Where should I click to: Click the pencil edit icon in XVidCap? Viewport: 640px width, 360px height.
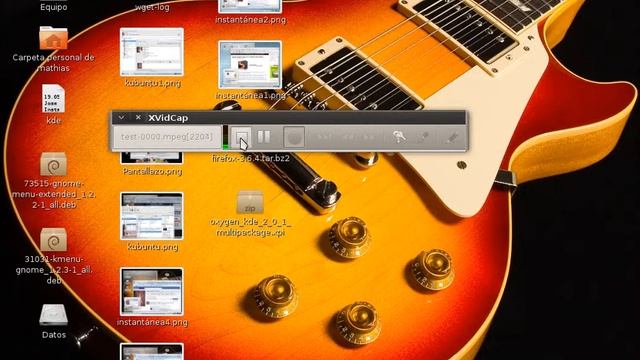click(x=452, y=137)
